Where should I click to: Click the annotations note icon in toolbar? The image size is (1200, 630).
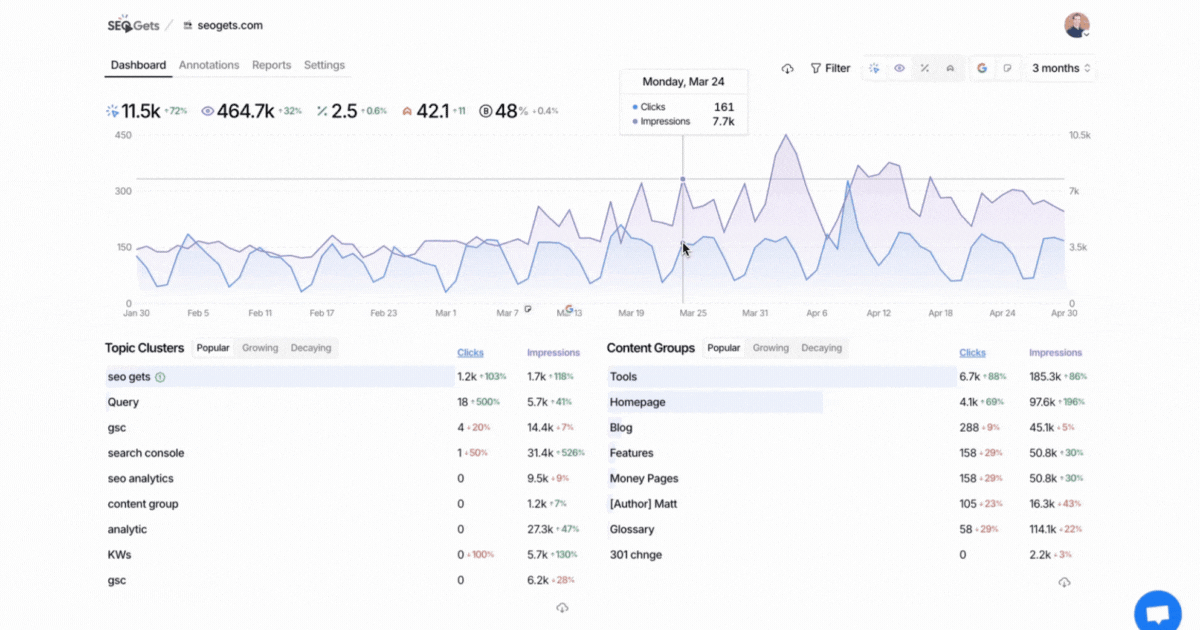click(1007, 69)
